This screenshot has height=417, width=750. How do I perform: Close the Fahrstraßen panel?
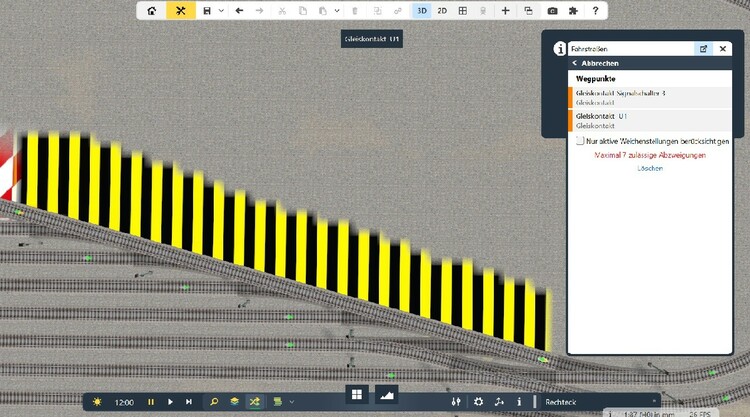(723, 49)
